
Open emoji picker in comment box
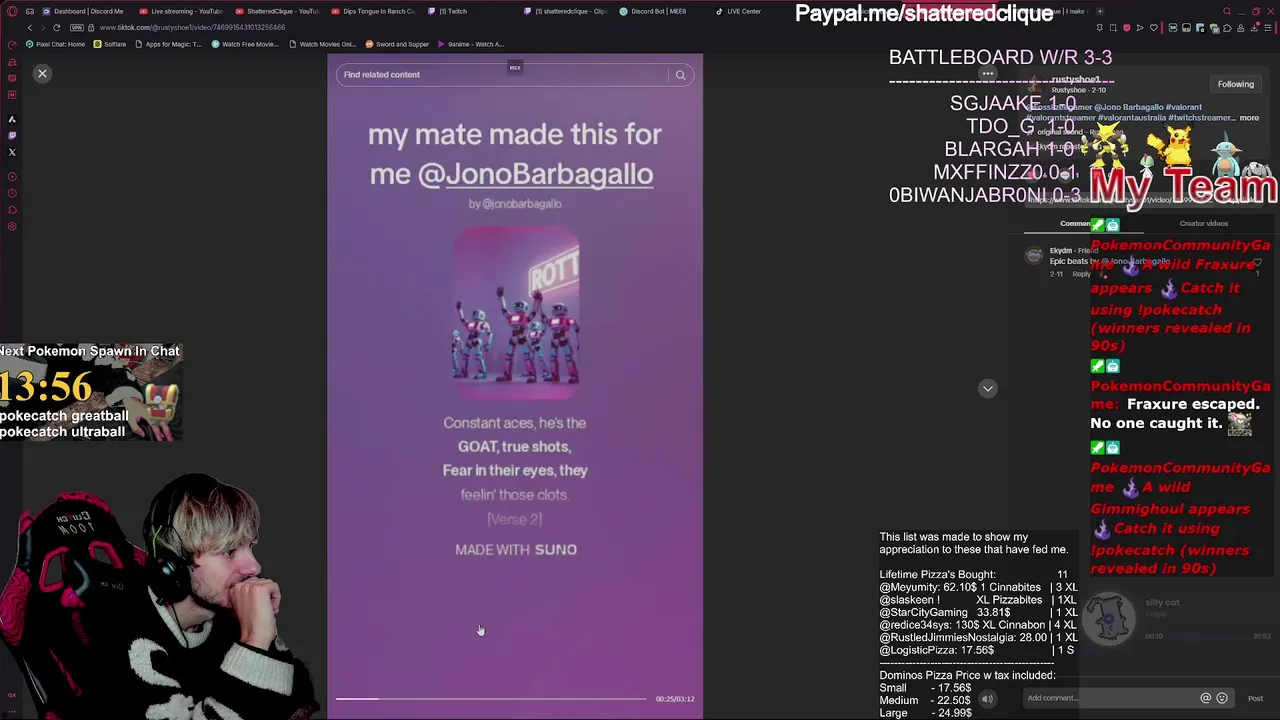(x=1221, y=698)
